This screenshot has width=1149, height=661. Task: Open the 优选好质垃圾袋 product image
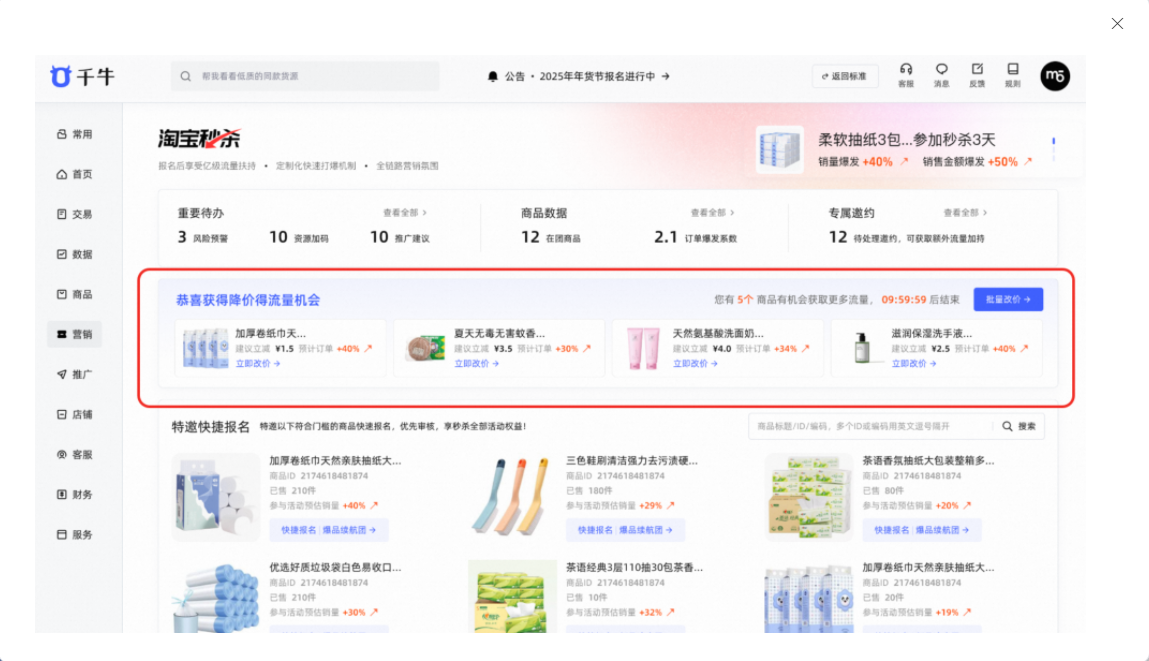[215, 597]
